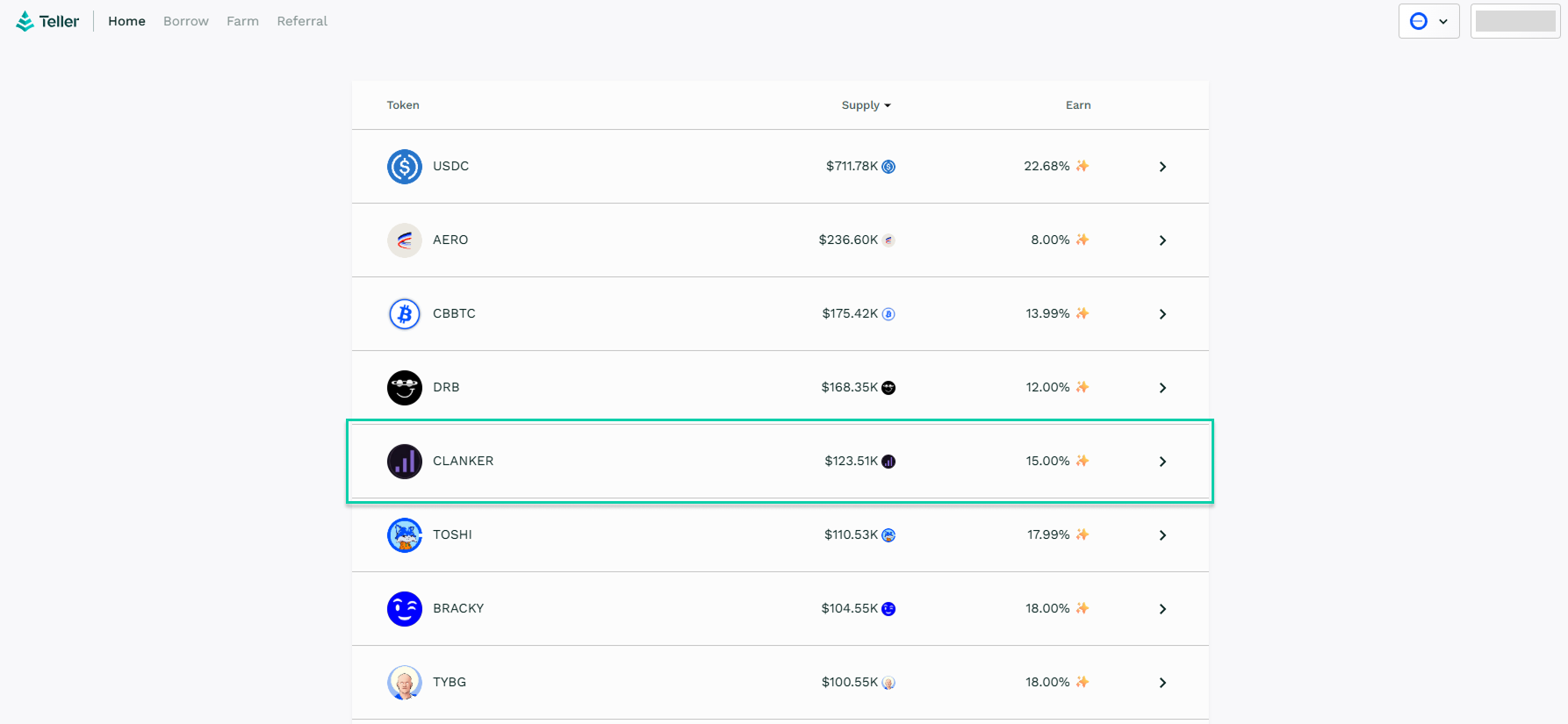Switch to the Borrow tab

click(x=186, y=21)
